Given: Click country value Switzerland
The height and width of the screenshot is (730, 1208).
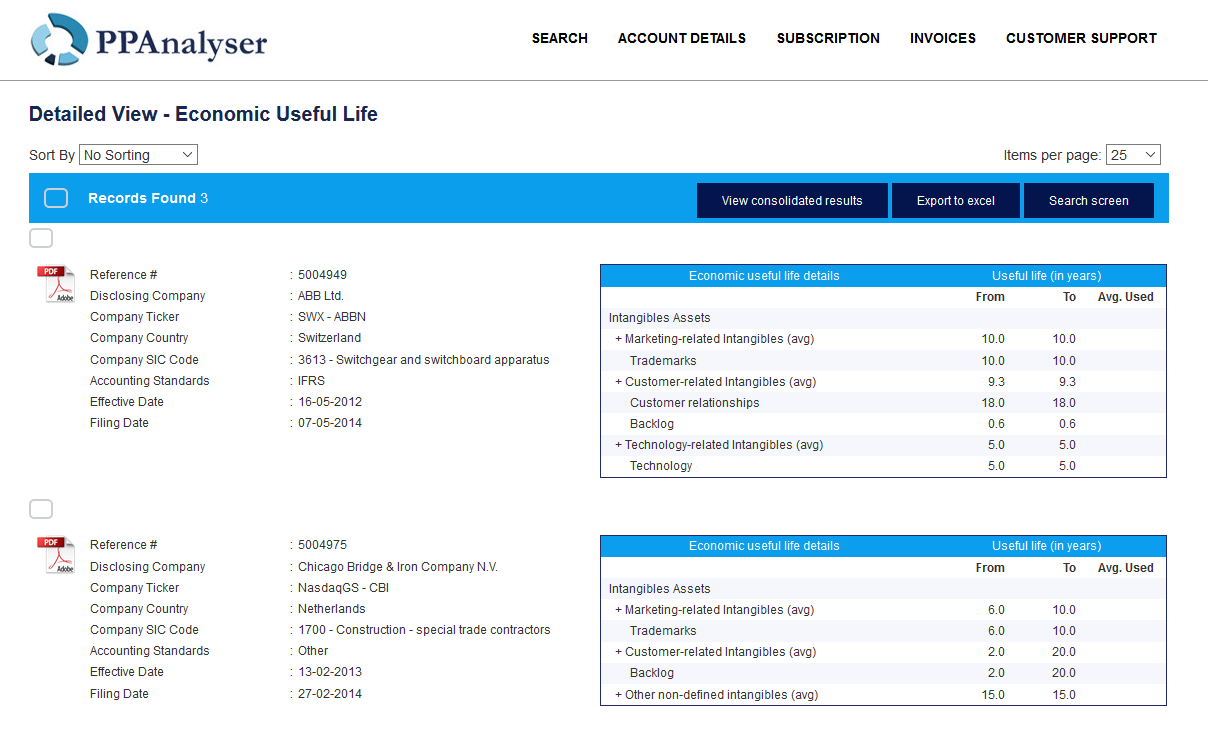Looking at the screenshot, I should 330,338.
